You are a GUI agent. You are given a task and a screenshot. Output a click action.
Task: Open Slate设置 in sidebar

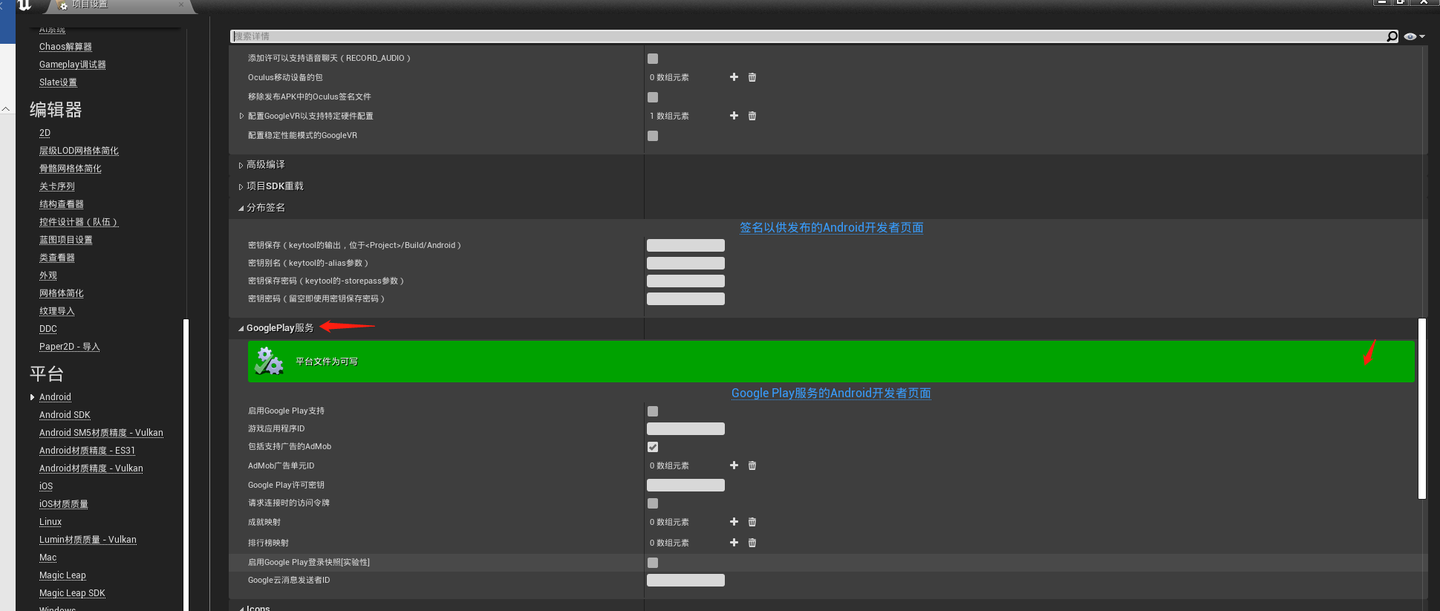pyautogui.click(x=58, y=83)
